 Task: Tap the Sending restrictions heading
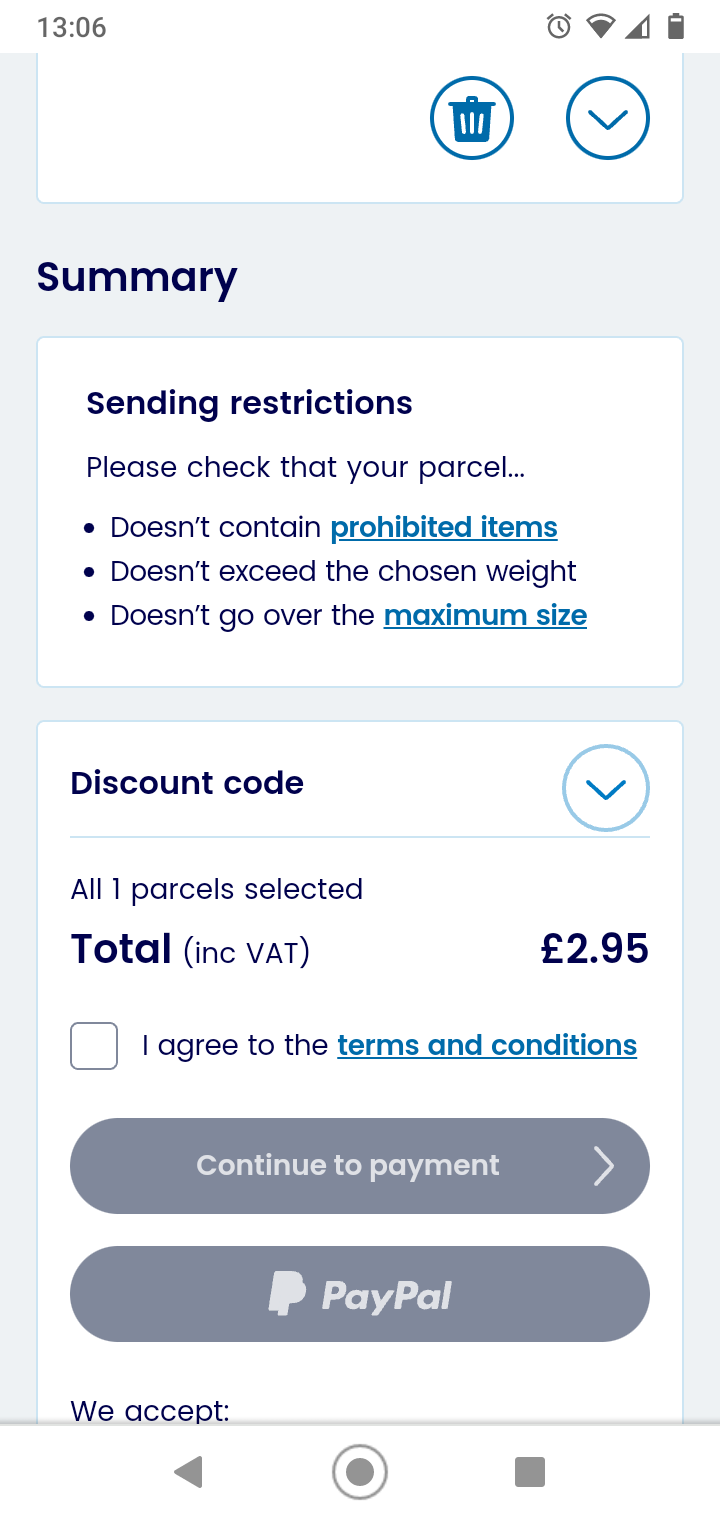[x=249, y=403]
